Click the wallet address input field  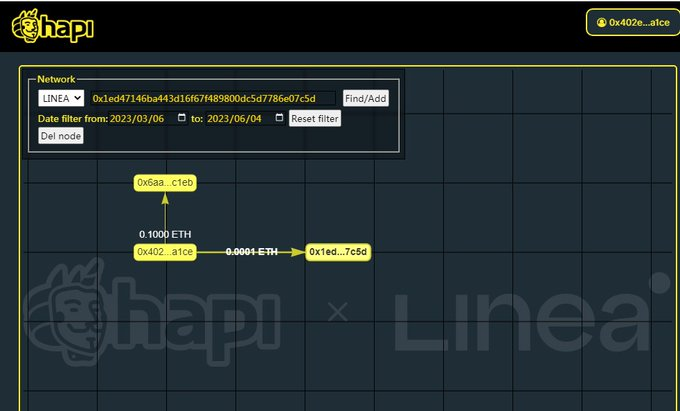click(x=212, y=98)
